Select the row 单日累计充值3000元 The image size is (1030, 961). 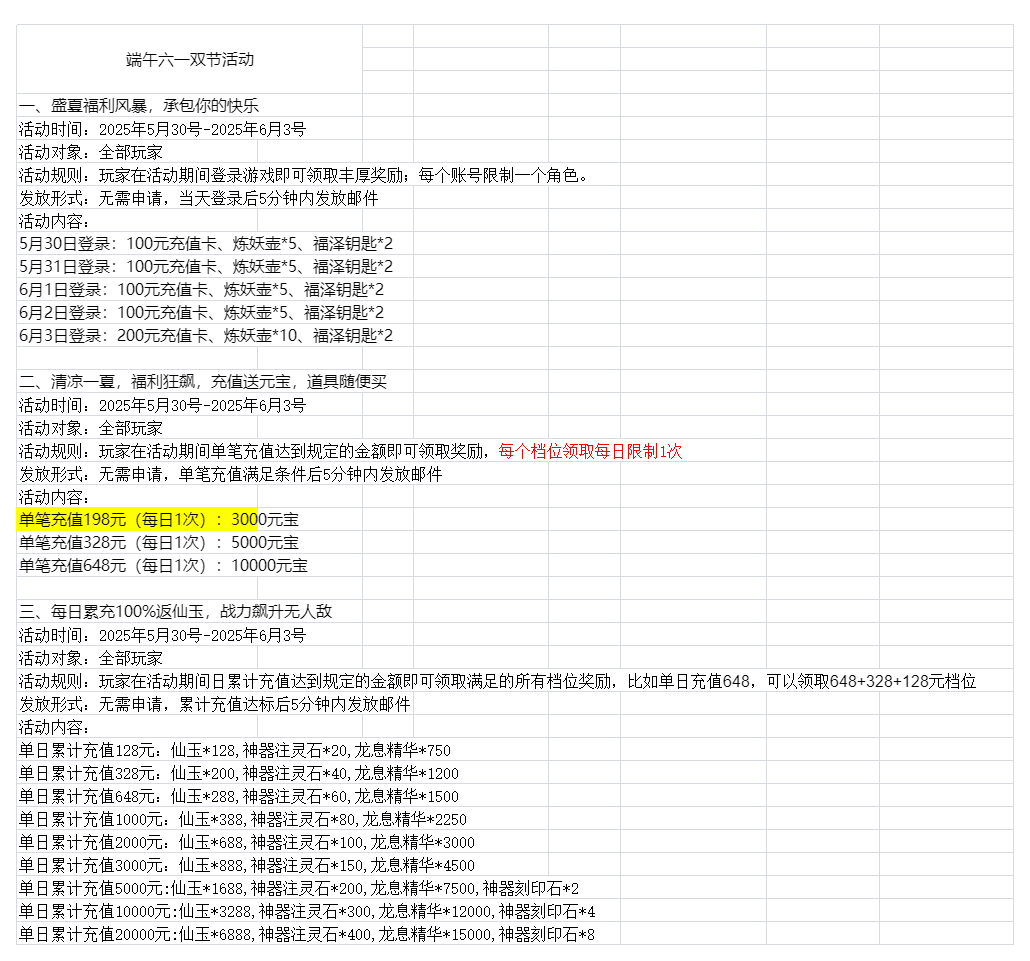[246, 865]
